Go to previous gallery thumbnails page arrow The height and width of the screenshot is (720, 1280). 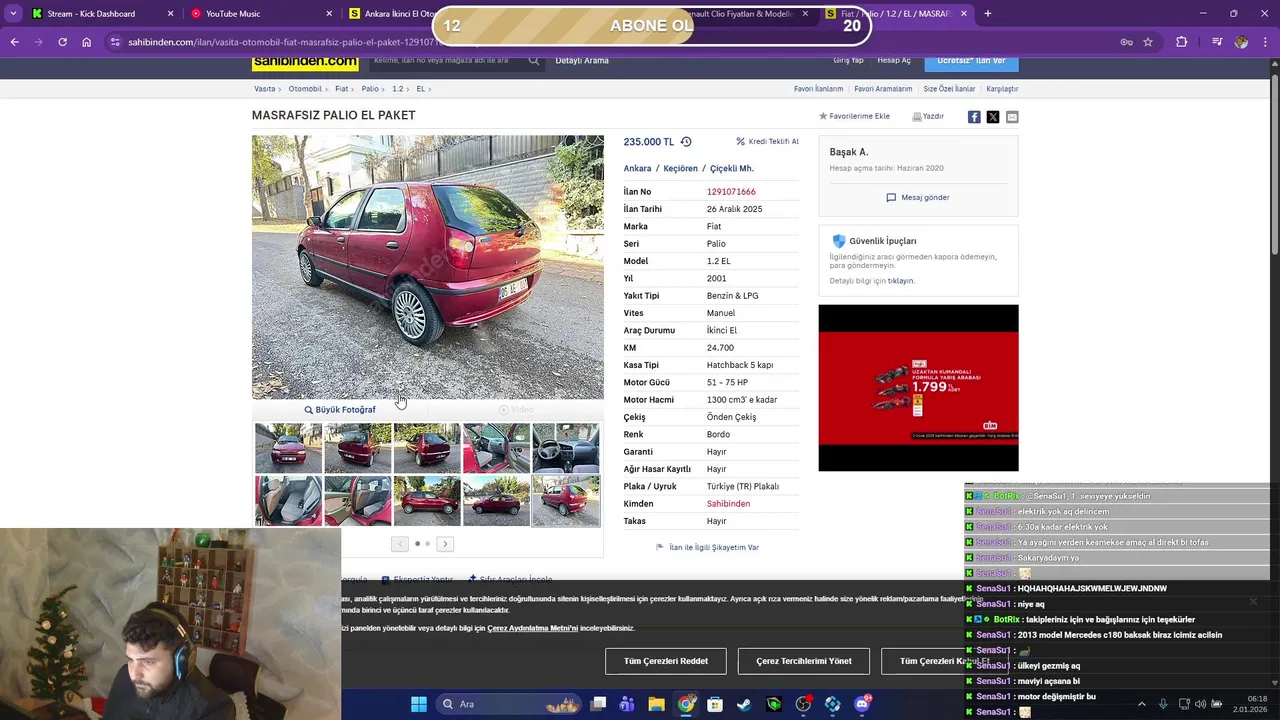click(400, 544)
